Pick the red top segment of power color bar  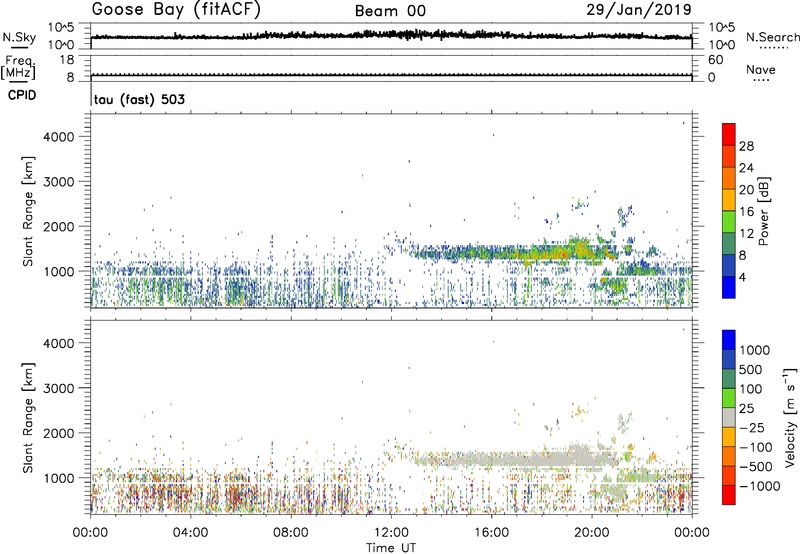point(729,134)
